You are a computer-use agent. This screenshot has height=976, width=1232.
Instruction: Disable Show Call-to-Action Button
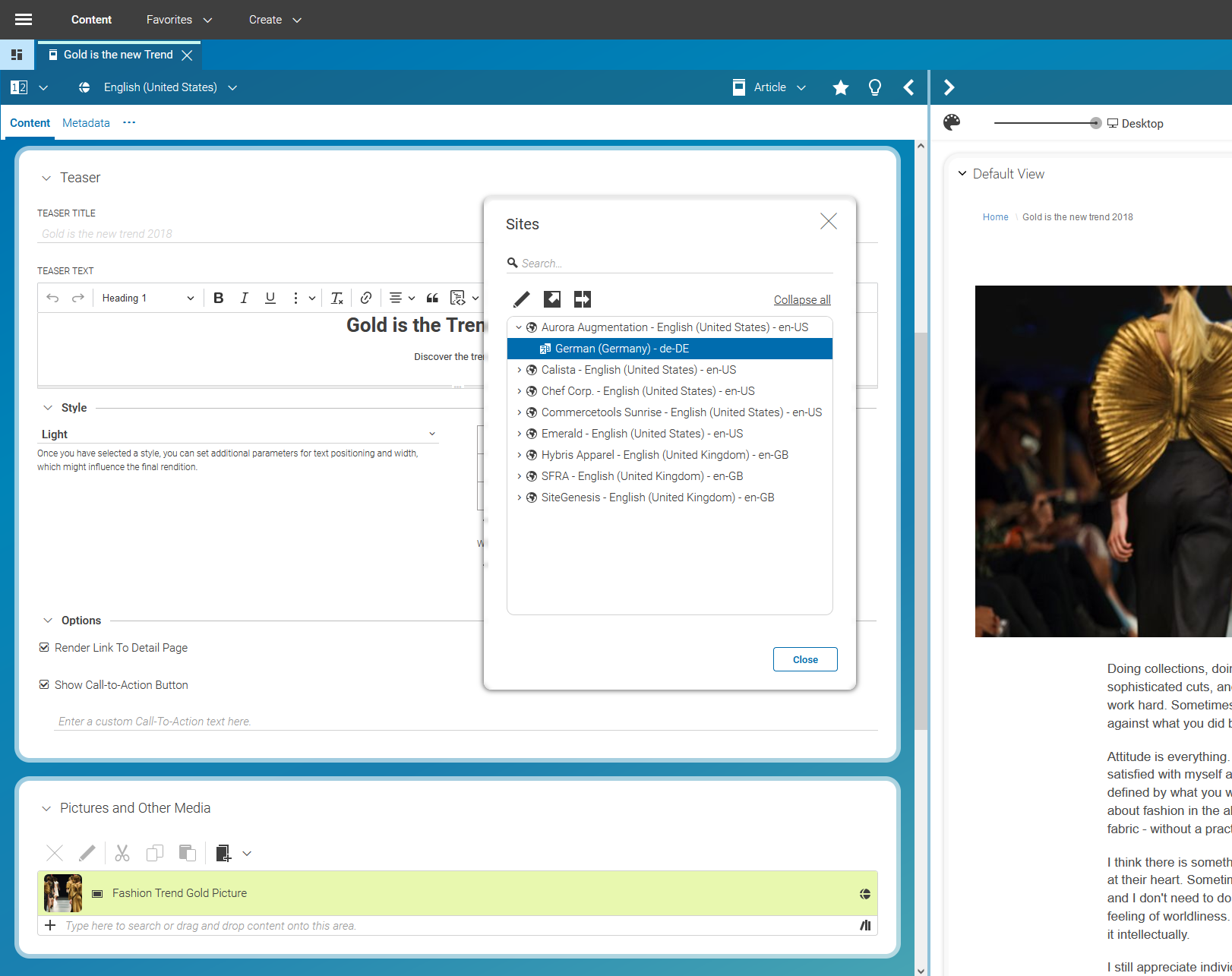click(x=44, y=684)
